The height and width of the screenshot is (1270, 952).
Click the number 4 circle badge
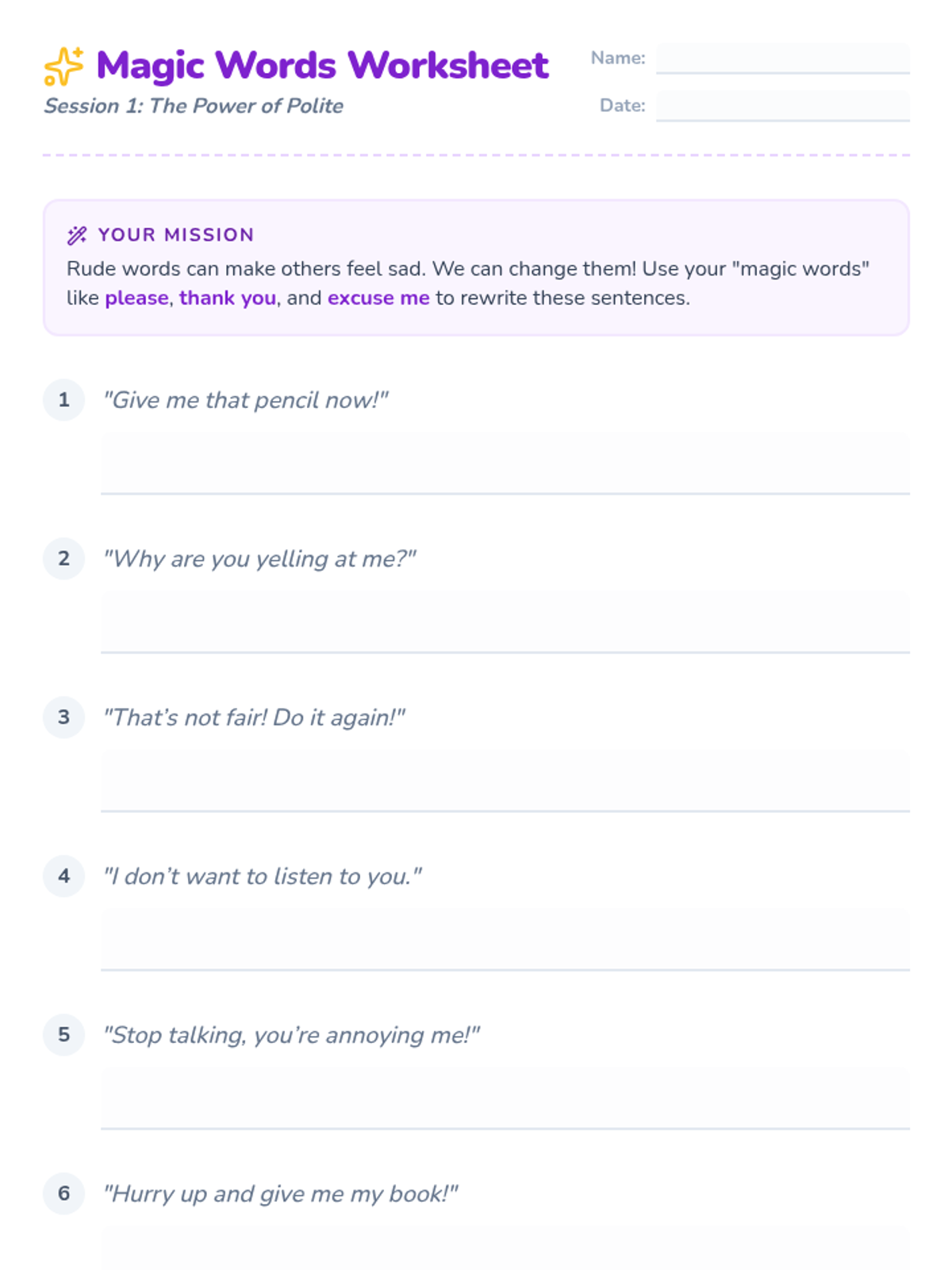[64, 876]
